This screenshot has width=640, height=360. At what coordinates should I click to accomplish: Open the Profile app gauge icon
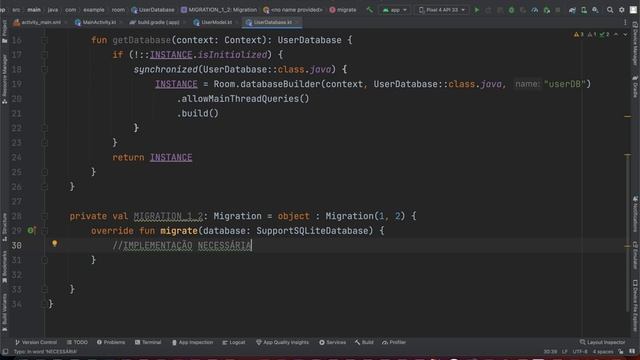point(535,10)
